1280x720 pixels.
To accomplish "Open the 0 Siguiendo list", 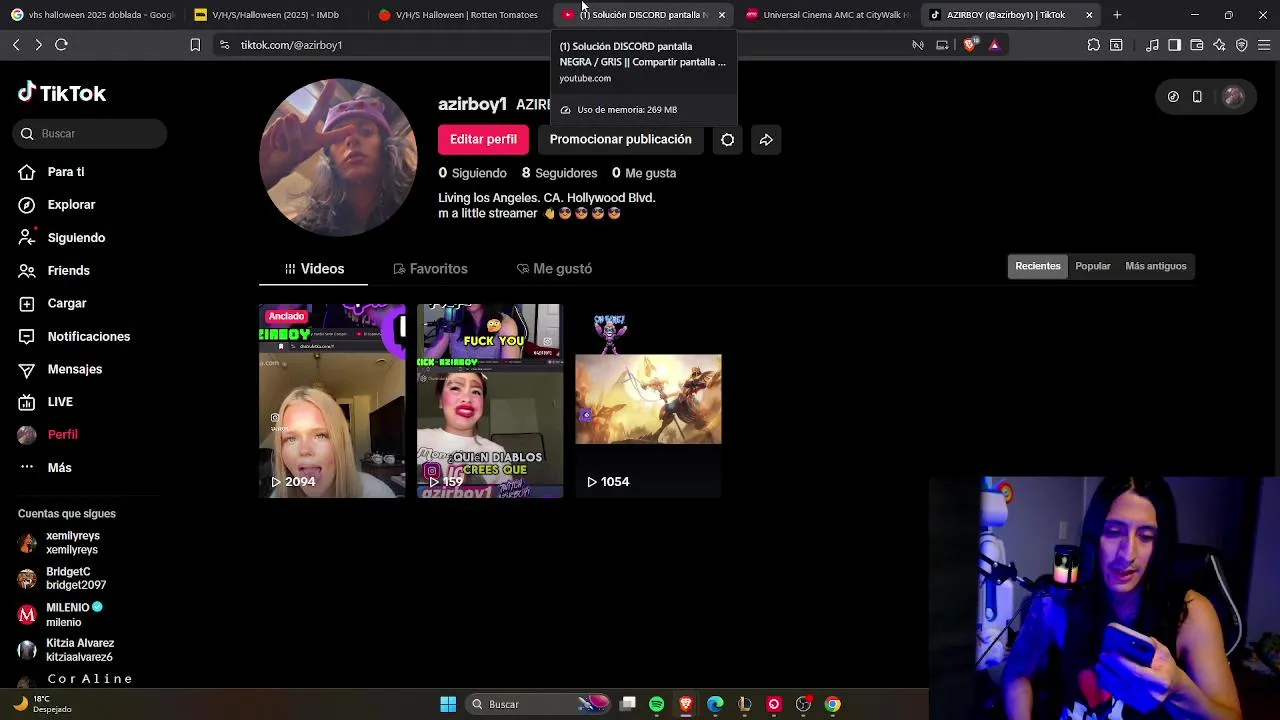I will pyautogui.click(x=472, y=173).
